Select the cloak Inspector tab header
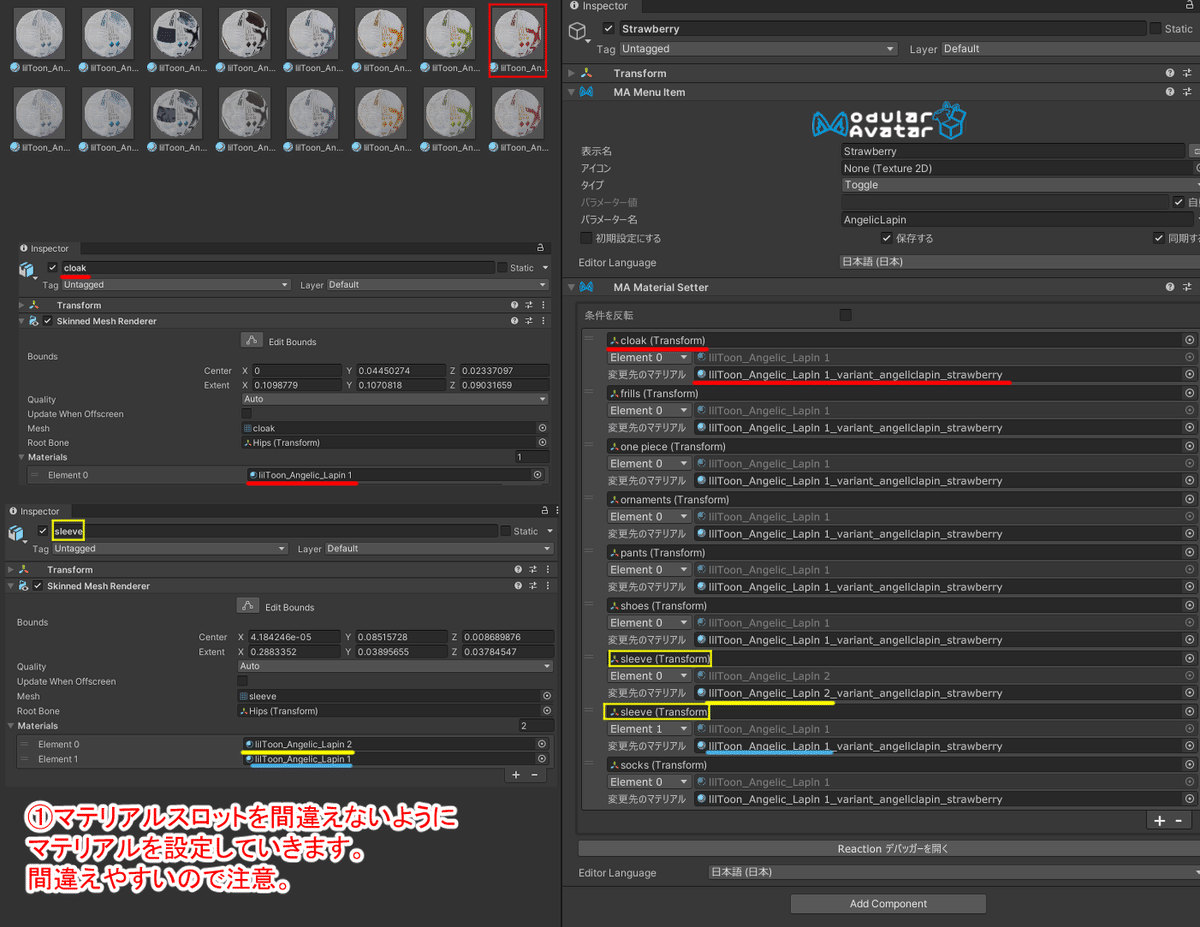 click(46, 248)
